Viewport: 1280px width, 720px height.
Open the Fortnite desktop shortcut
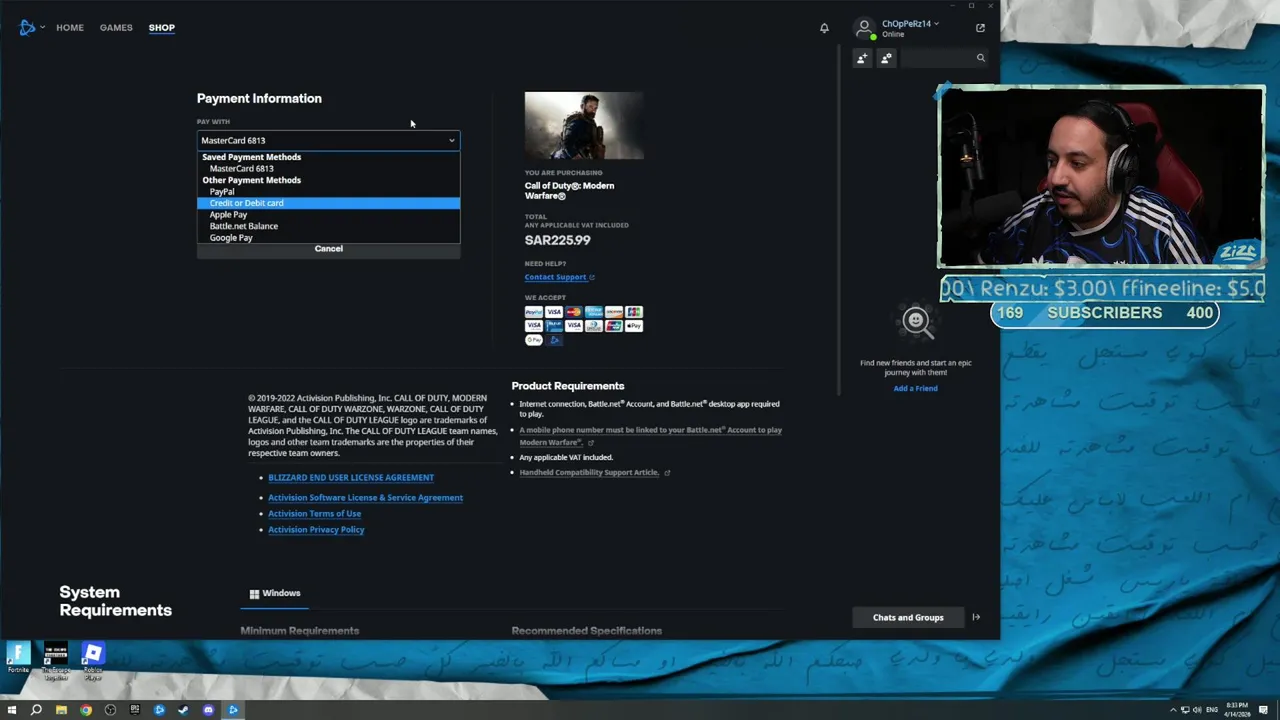click(x=18, y=657)
